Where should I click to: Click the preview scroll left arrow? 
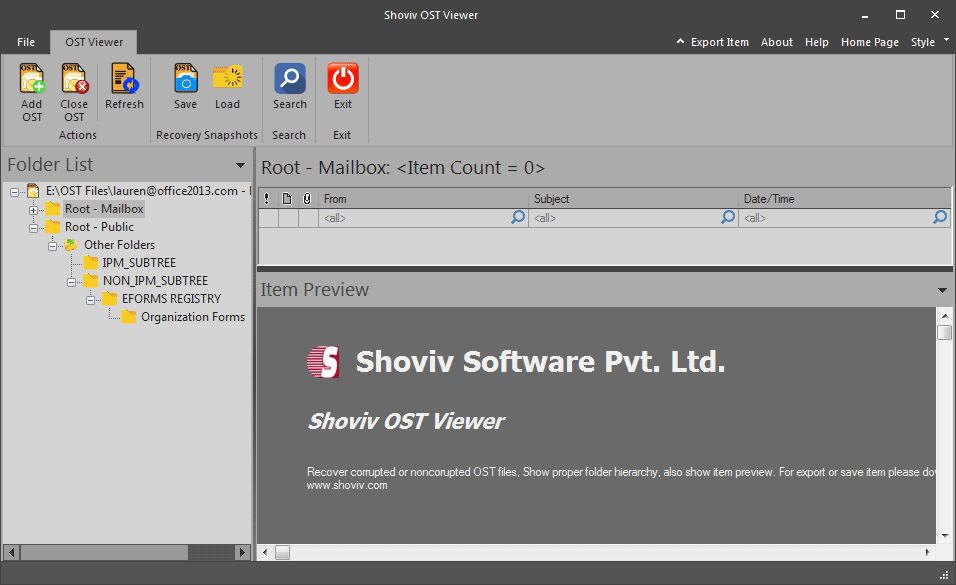265,553
